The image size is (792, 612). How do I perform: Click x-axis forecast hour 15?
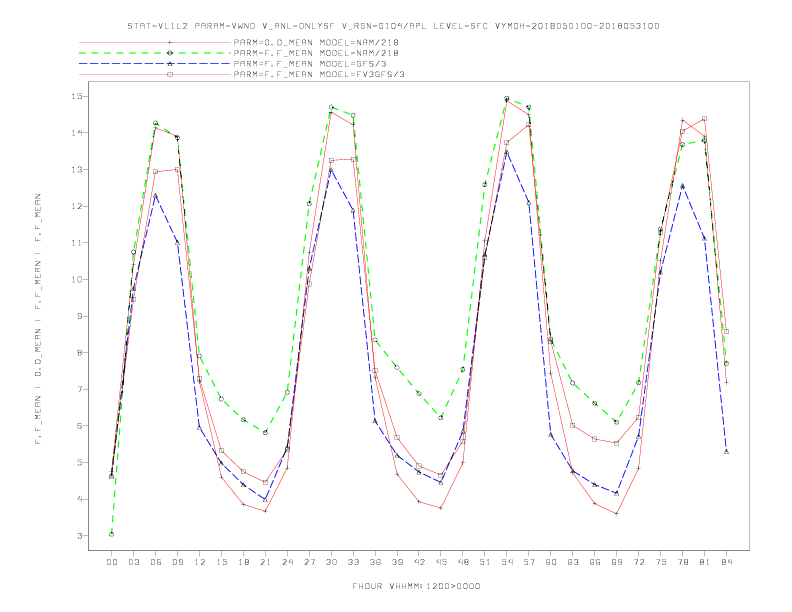click(x=221, y=562)
